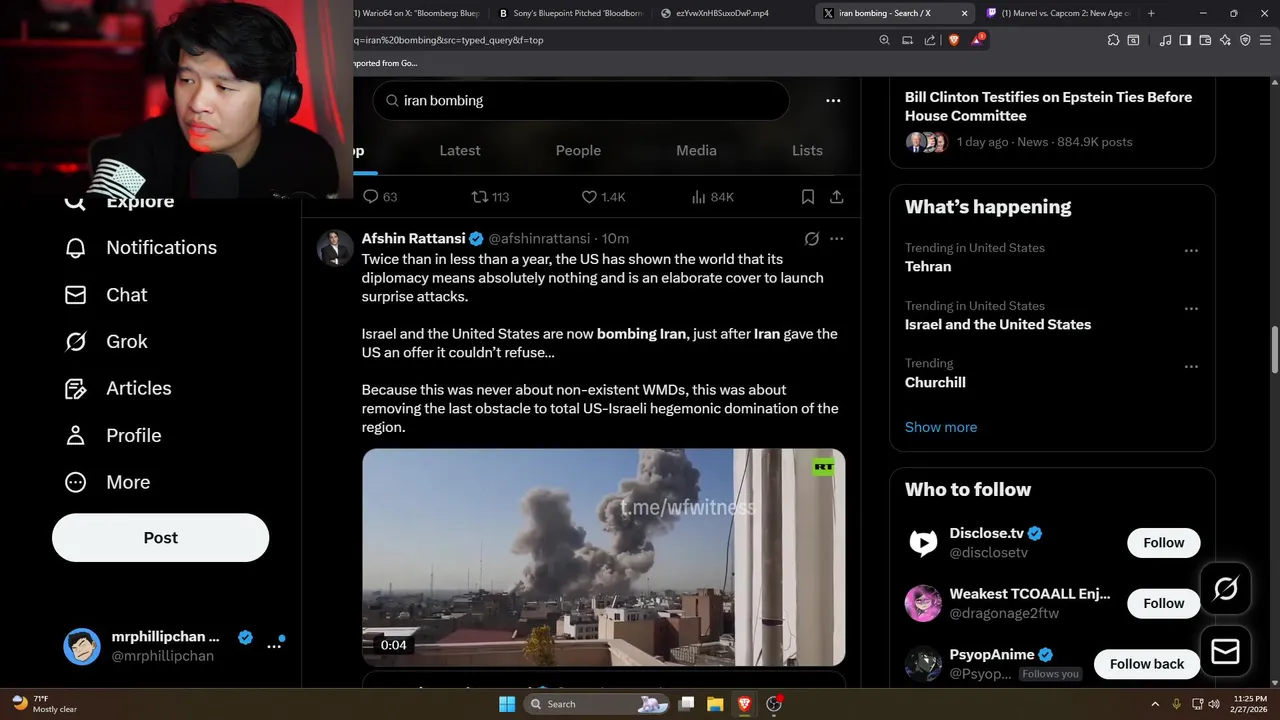1280x720 pixels.
Task: Open Bill Clinton Testifies on Epstein Ties story
Action: coord(1048,106)
